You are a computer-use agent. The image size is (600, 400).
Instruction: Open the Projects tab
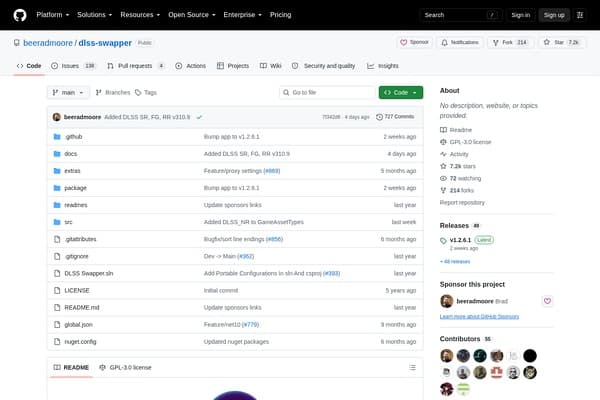click(x=233, y=66)
